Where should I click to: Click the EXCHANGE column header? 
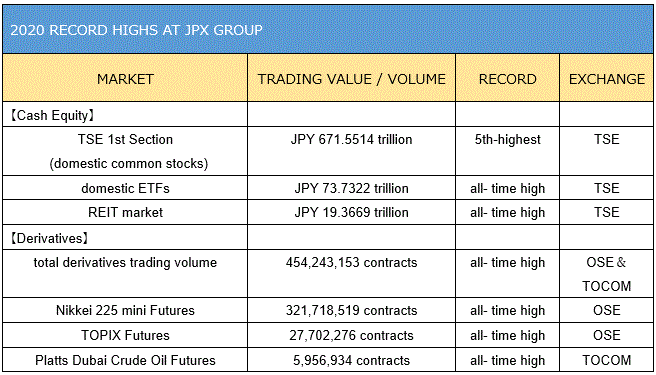tap(607, 79)
